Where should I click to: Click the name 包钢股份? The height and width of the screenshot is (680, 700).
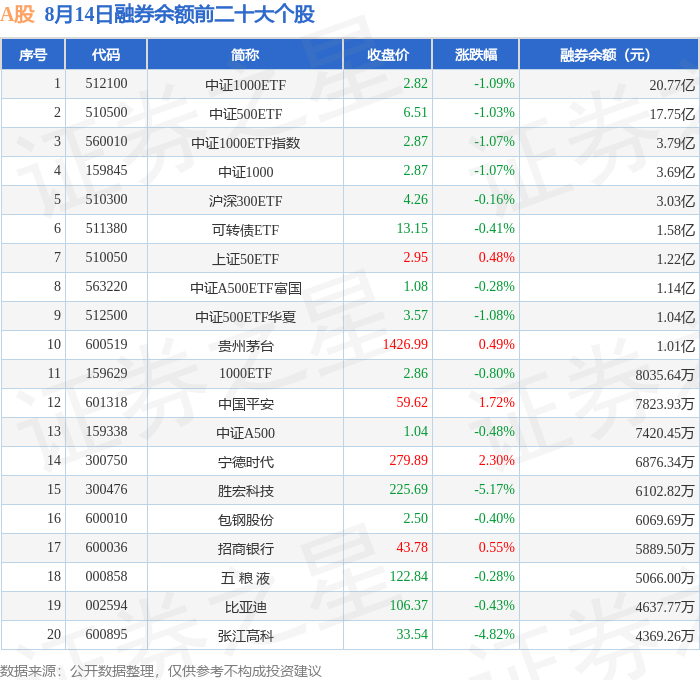246,520
